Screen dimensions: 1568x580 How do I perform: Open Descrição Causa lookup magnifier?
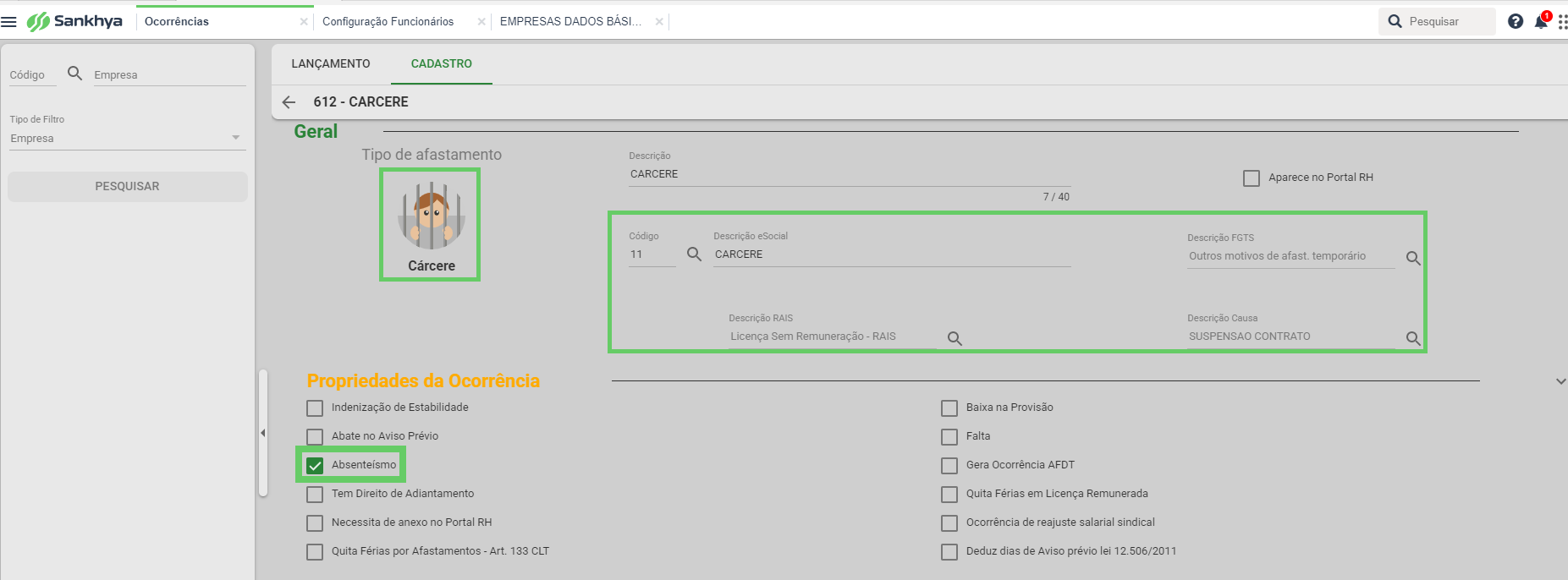pos(1413,339)
